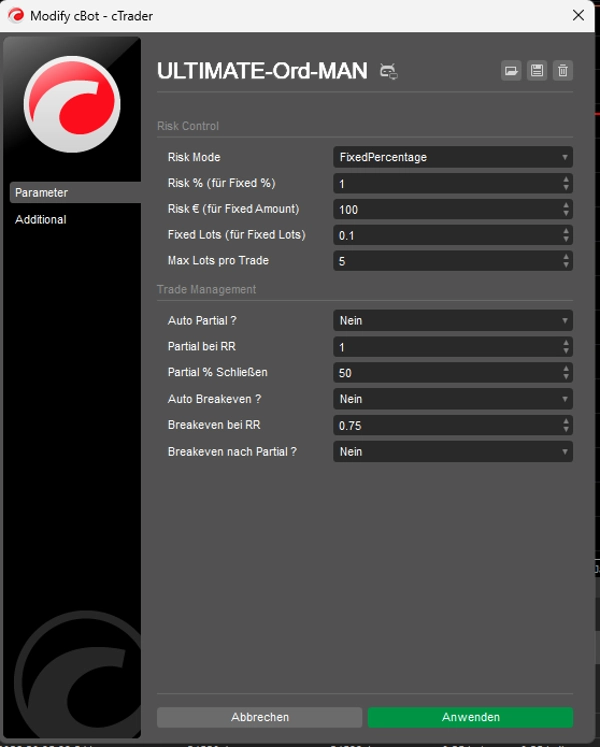
Task: Open the Risk Mode dropdown
Action: click(x=452, y=157)
